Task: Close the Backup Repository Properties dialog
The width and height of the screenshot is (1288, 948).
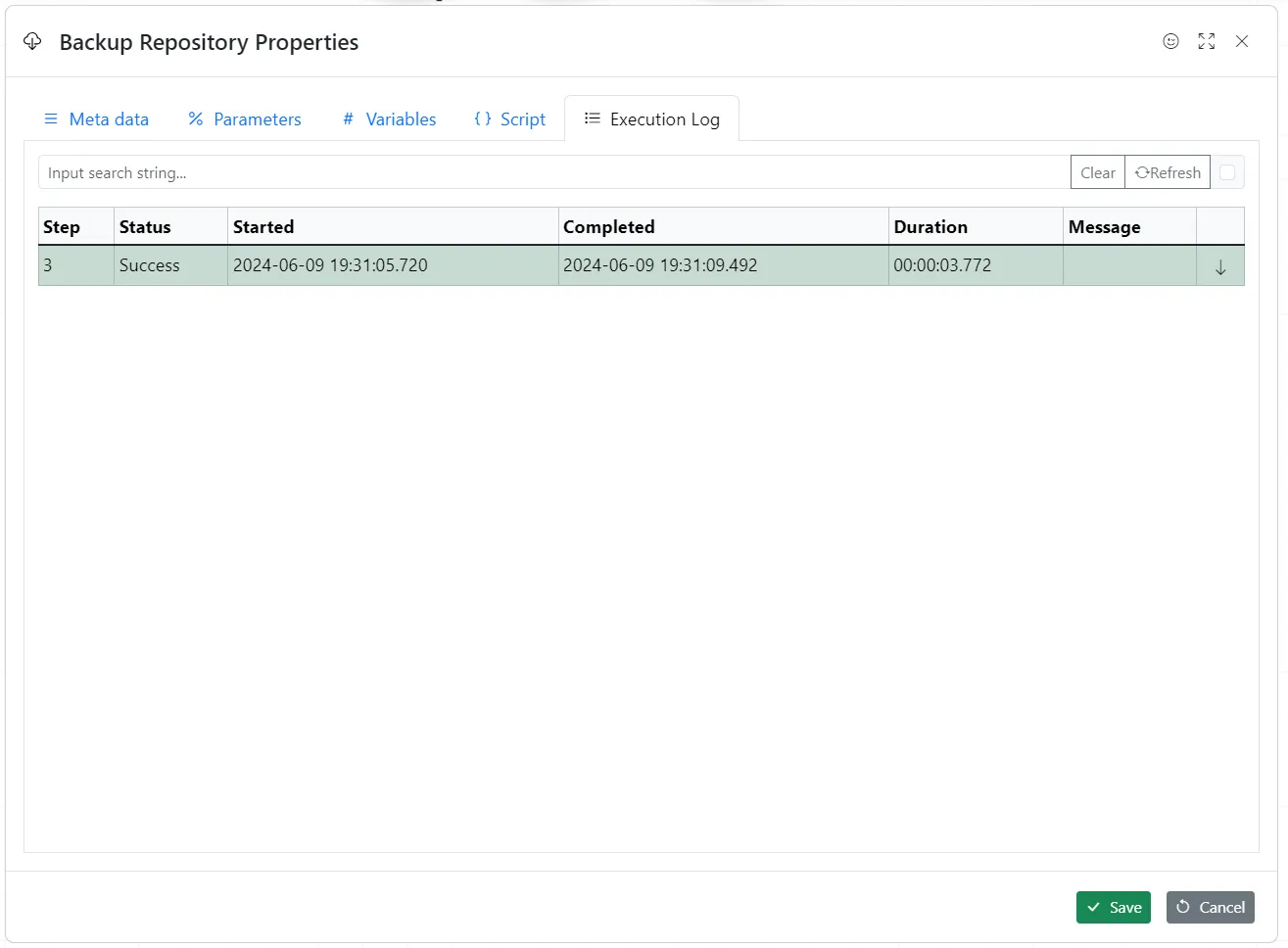Action: tap(1242, 41)
